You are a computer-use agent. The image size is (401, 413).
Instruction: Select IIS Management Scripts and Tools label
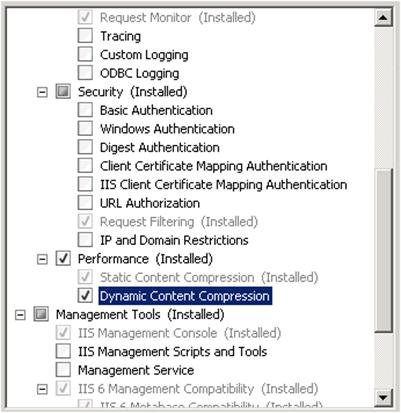[172, 351]
